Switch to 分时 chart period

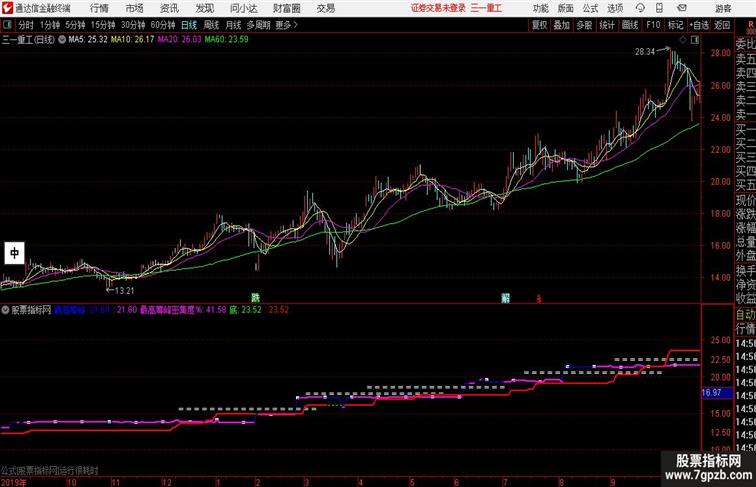[x=26, y=25]
